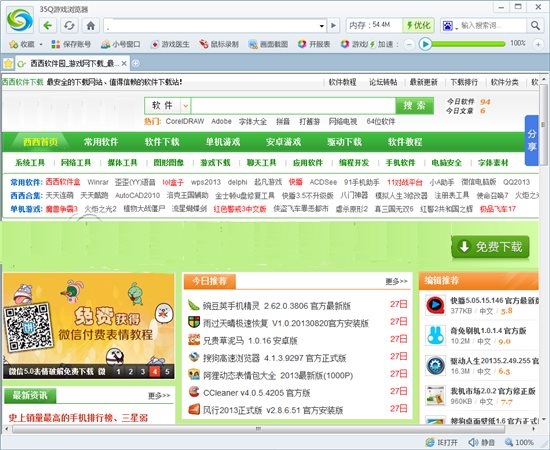Click 保存账号 toolbar item
550x450 pixels.
click(x=71, y=44)
